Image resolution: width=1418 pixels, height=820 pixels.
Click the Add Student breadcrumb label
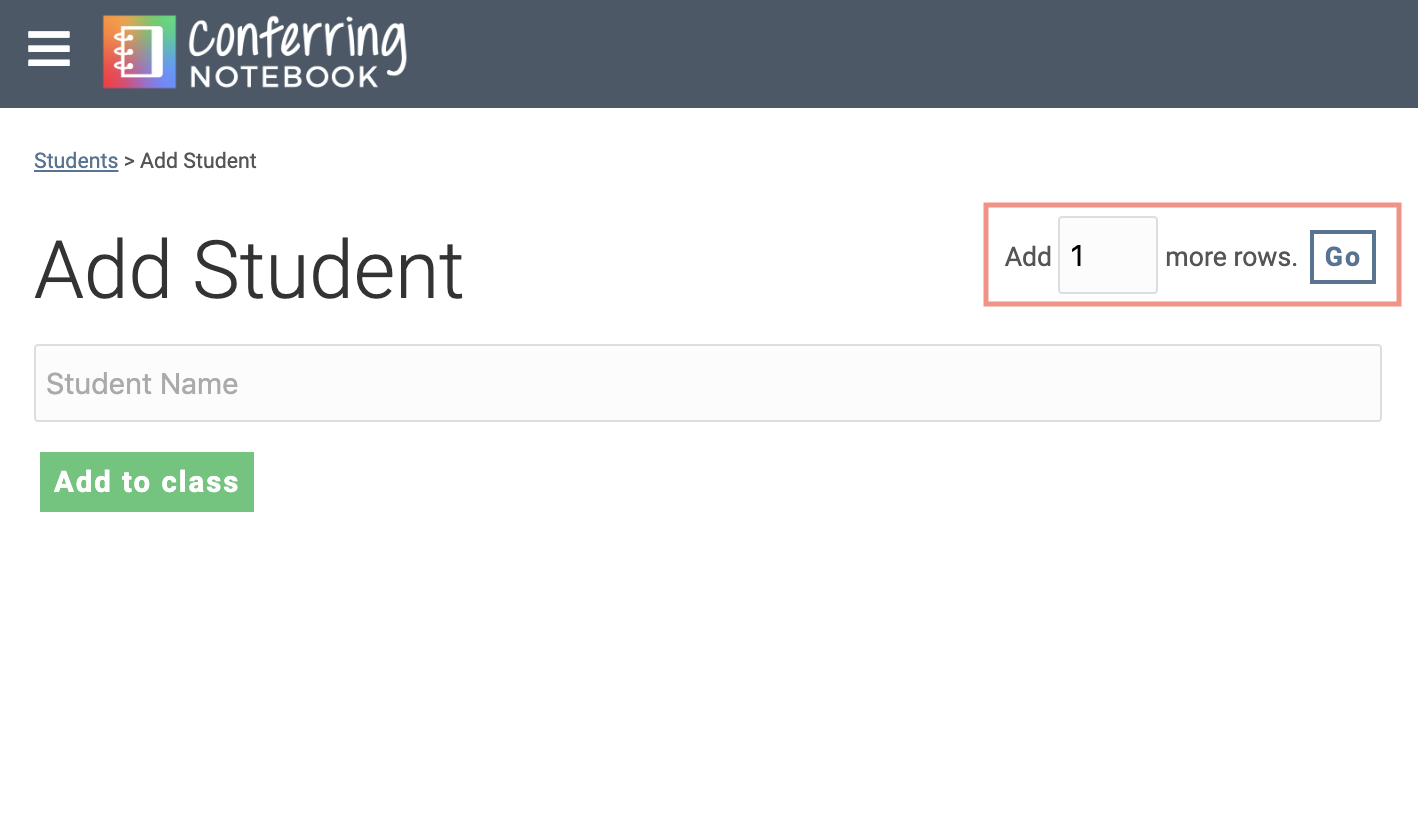[198, 160]
